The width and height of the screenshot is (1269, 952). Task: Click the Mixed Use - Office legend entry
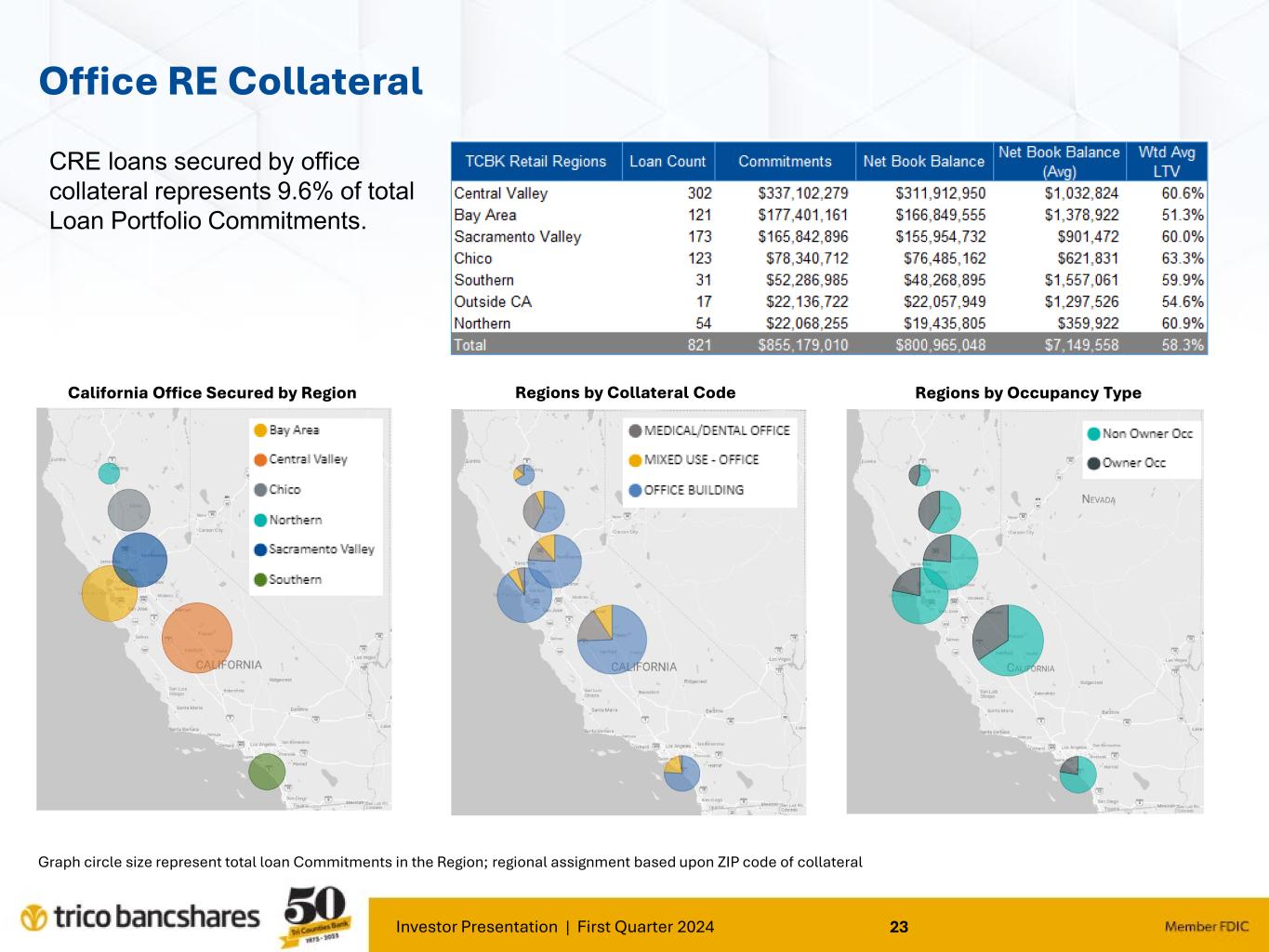click(x=694, y=460)
